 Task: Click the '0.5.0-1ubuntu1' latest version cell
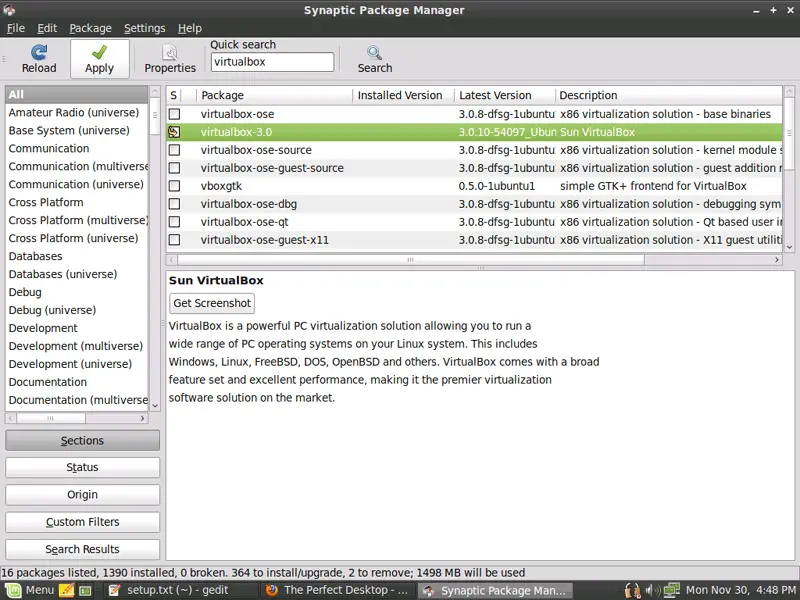[x=496, y=186]
